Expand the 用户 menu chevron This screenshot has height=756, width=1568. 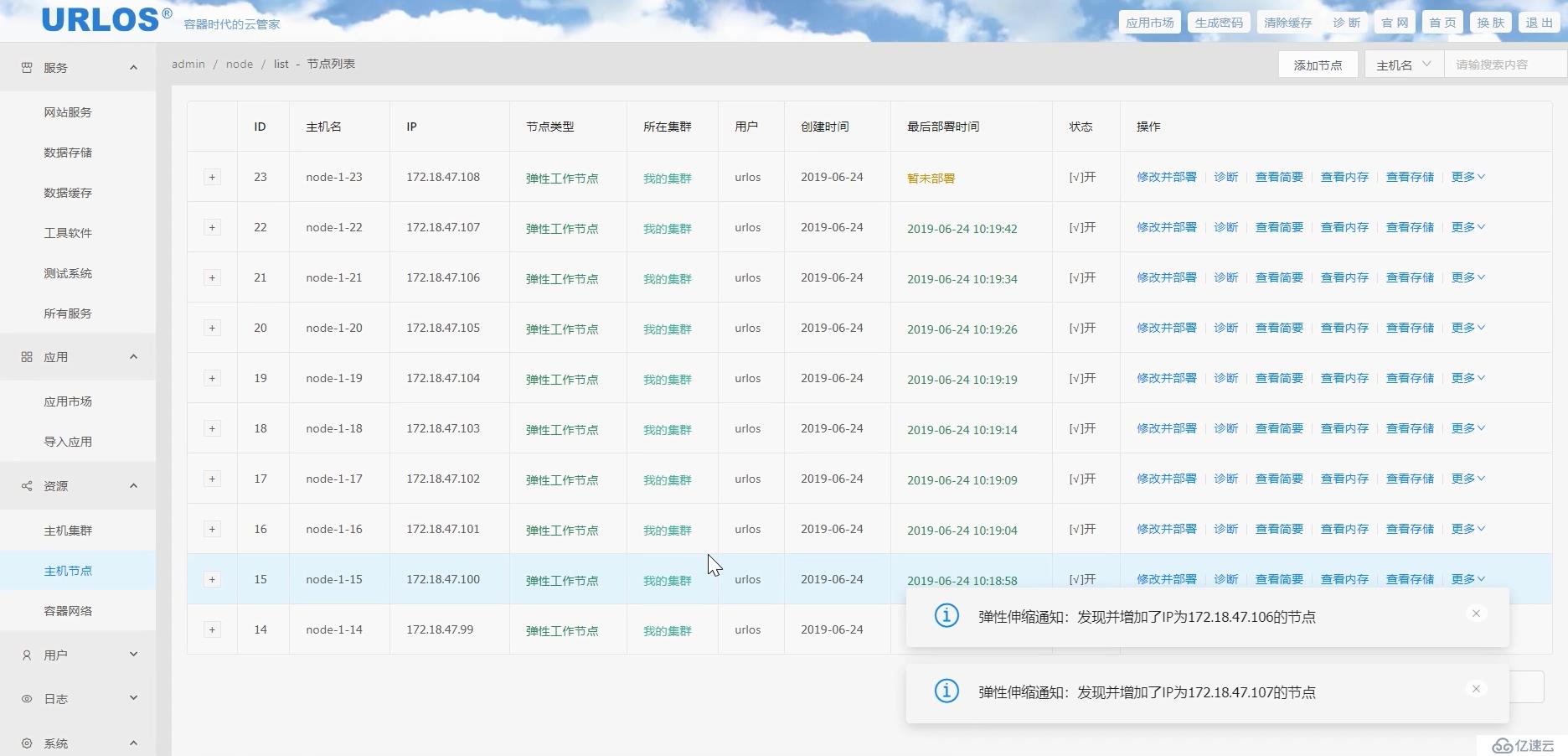click(133, 655)
